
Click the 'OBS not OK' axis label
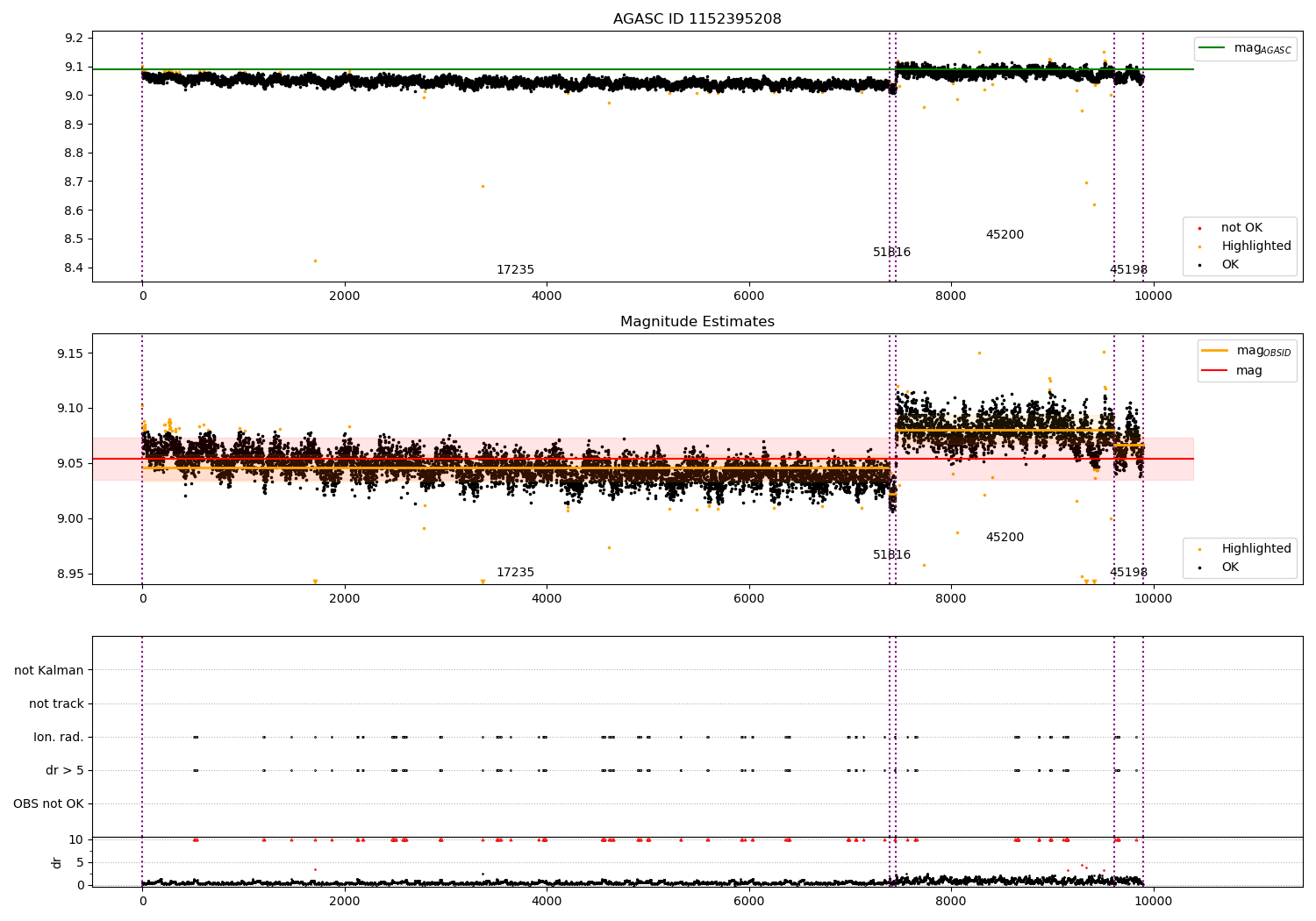click(49, 804)
